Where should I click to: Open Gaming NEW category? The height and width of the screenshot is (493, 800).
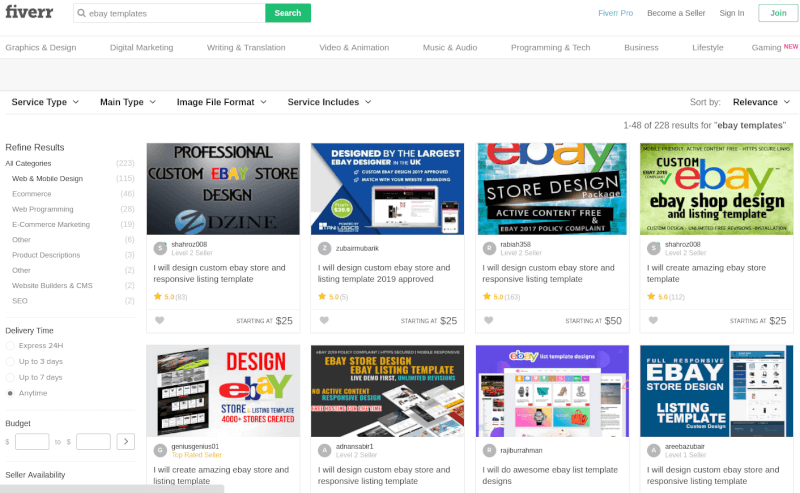pos(774,47)
